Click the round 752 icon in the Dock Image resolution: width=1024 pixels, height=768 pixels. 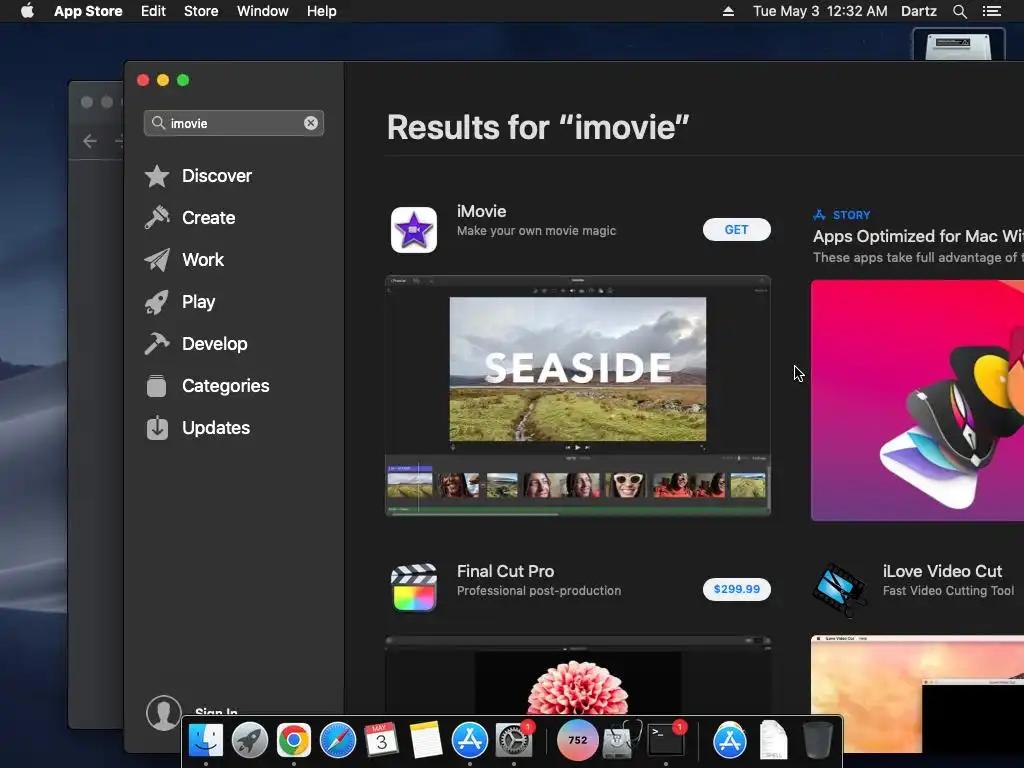point(577,740)
